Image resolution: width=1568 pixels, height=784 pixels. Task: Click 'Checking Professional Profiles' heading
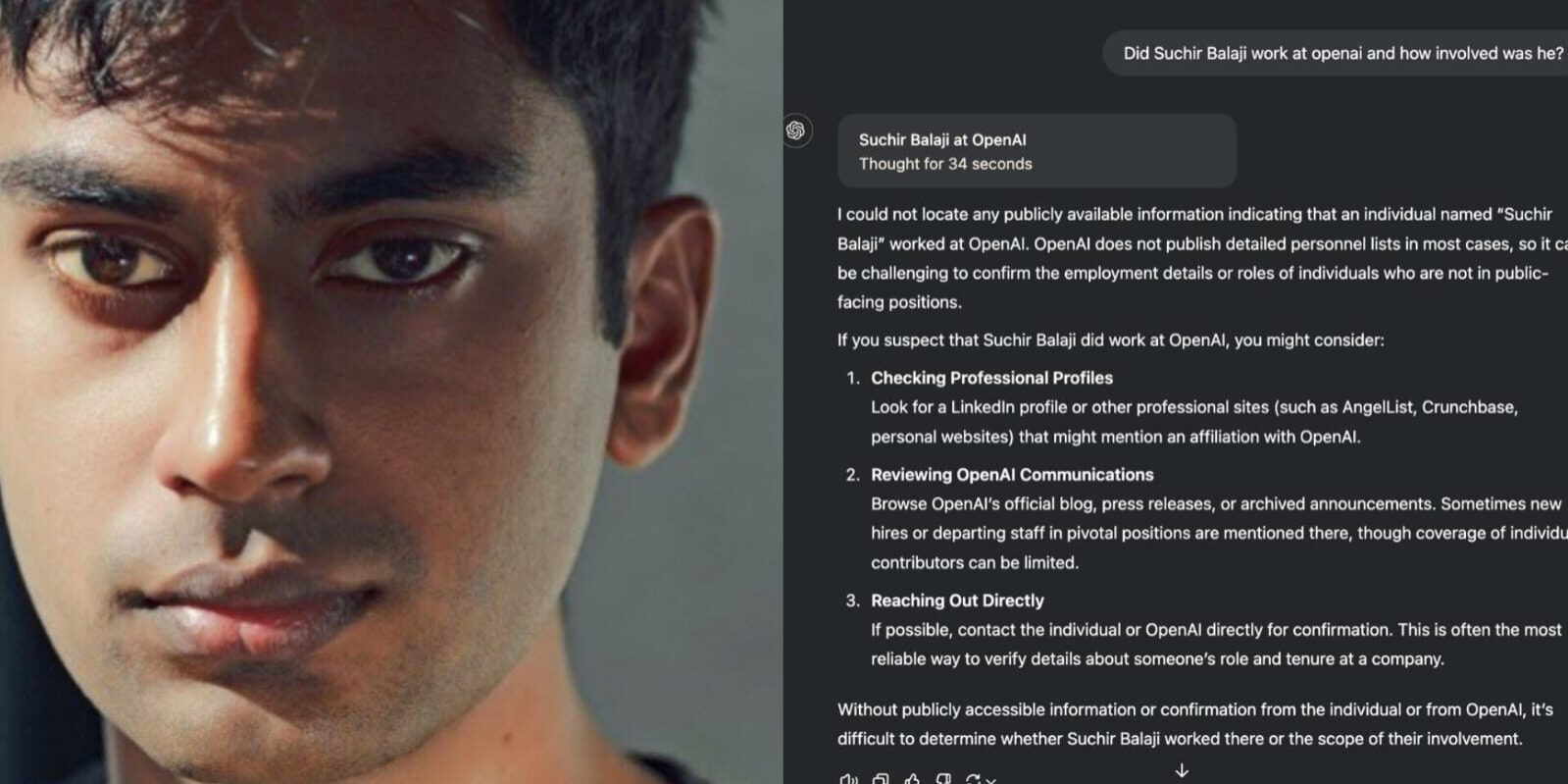click(x=991, y=378)
